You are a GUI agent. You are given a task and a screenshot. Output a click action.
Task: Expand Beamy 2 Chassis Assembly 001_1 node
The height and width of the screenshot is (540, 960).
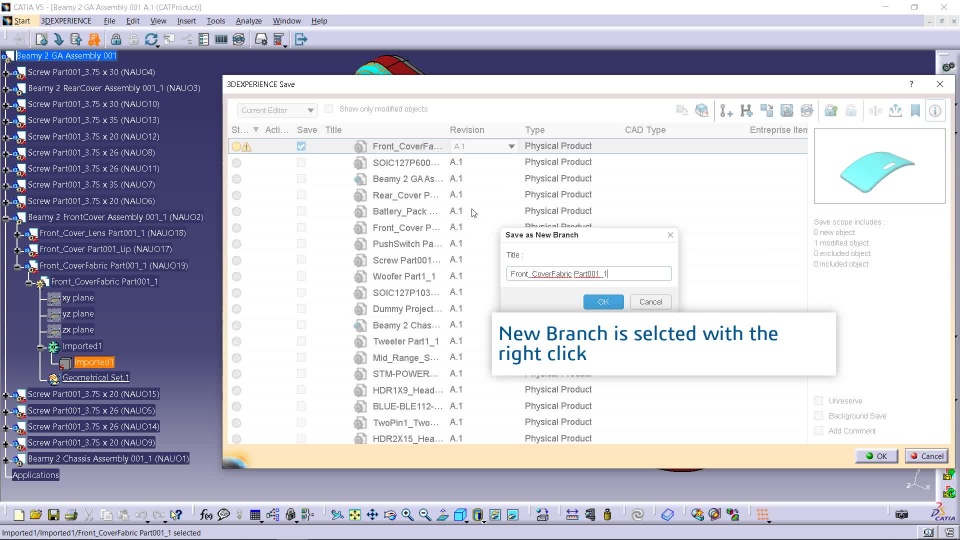6,459
